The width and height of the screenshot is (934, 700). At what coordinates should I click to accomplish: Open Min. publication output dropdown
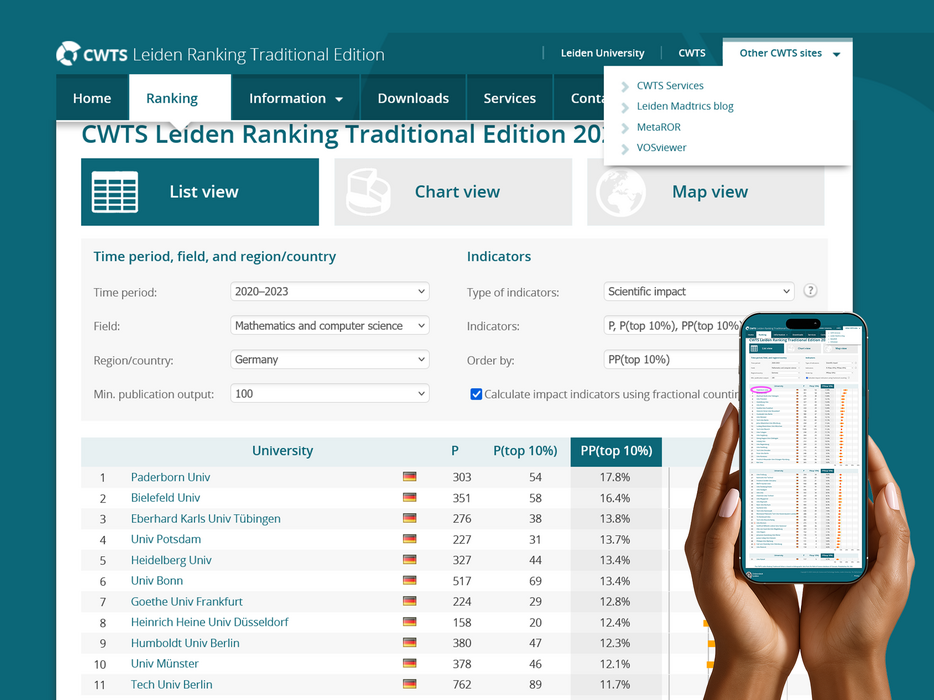tap(329, 394)
